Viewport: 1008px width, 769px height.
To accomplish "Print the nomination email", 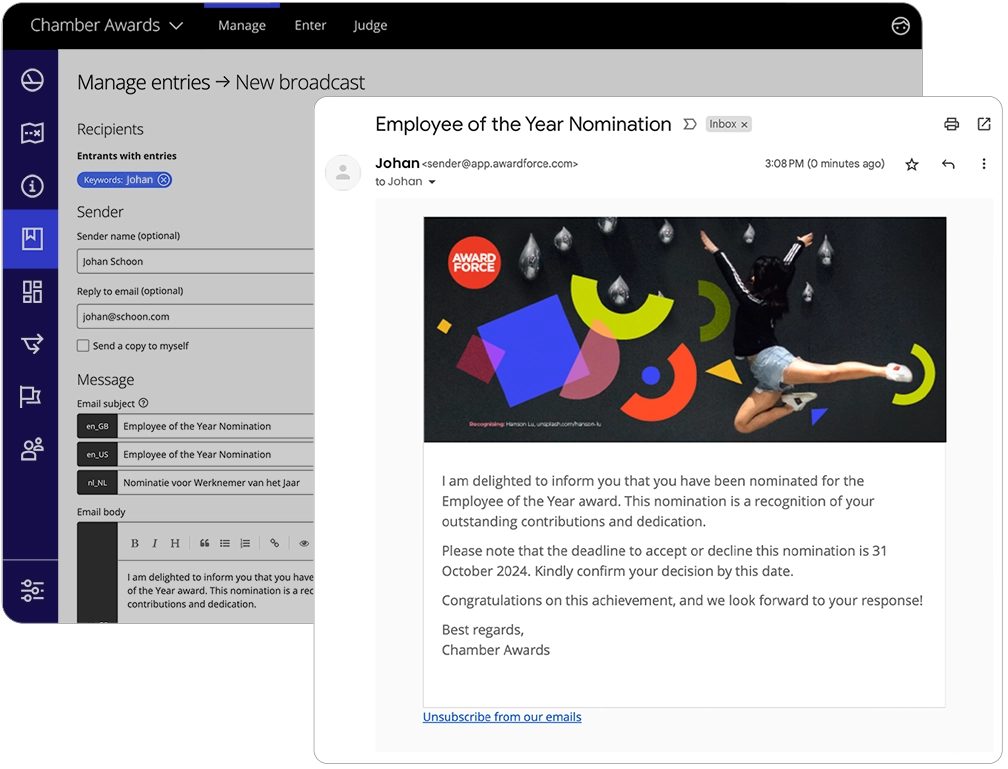I will pos(951,124).
